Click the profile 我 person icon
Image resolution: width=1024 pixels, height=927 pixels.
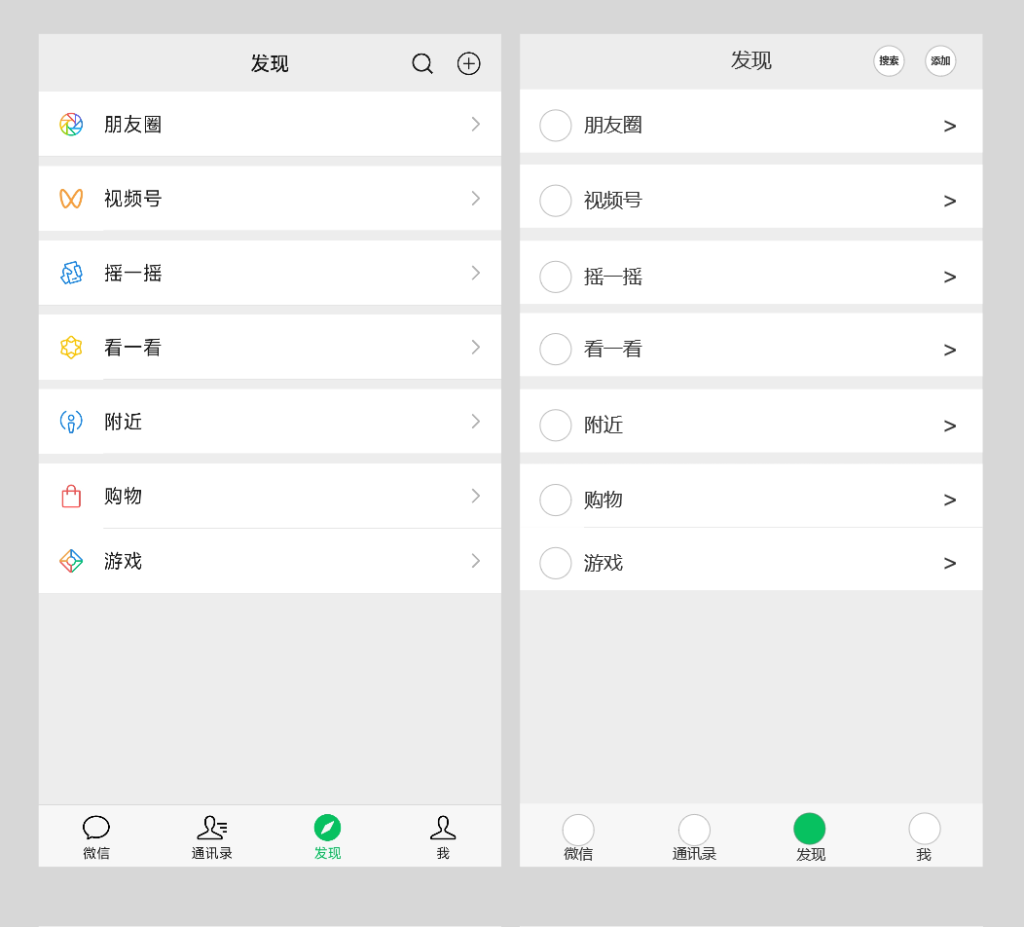(443, 827)
